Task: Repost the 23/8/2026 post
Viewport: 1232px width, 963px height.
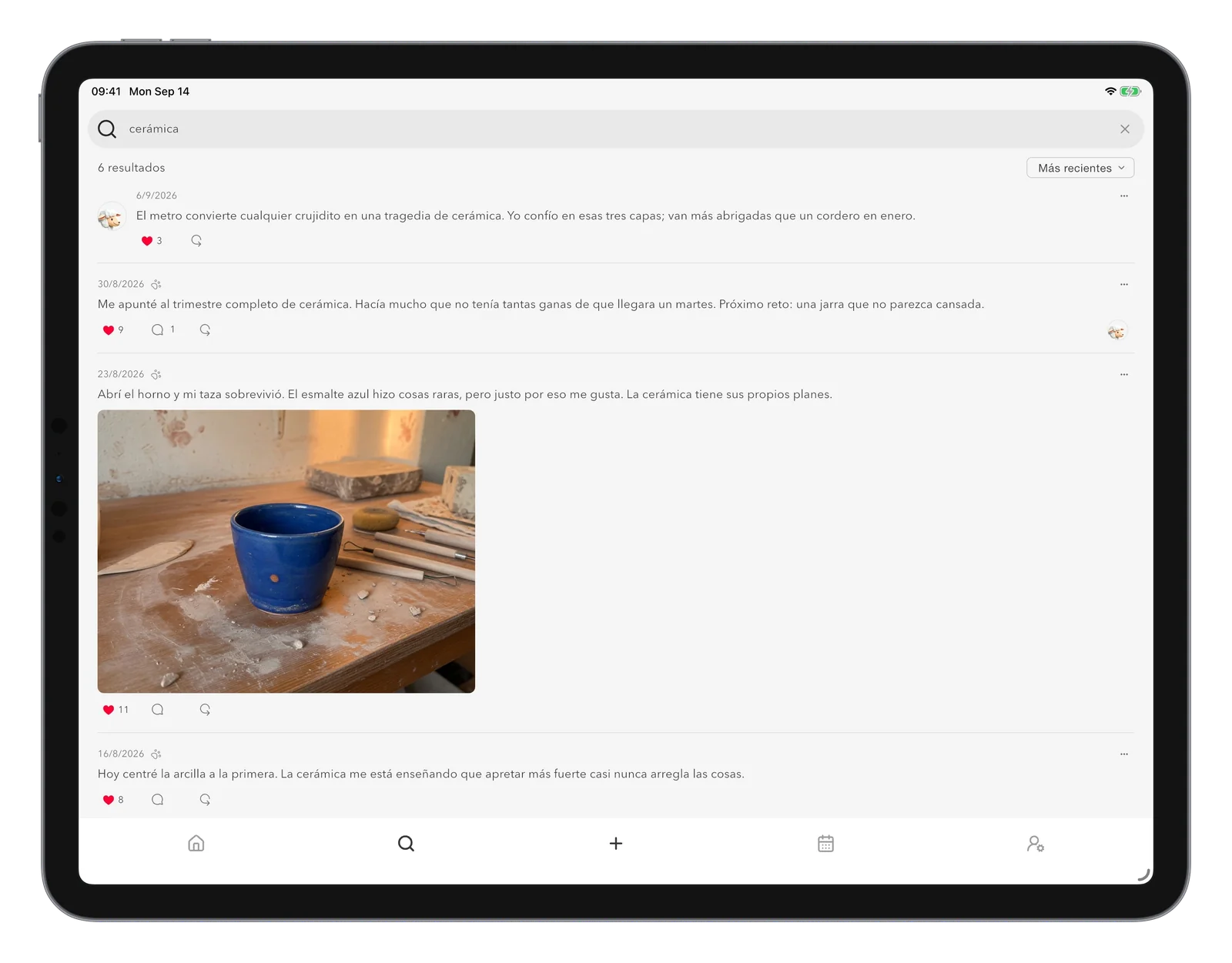Action: [205, 710]
